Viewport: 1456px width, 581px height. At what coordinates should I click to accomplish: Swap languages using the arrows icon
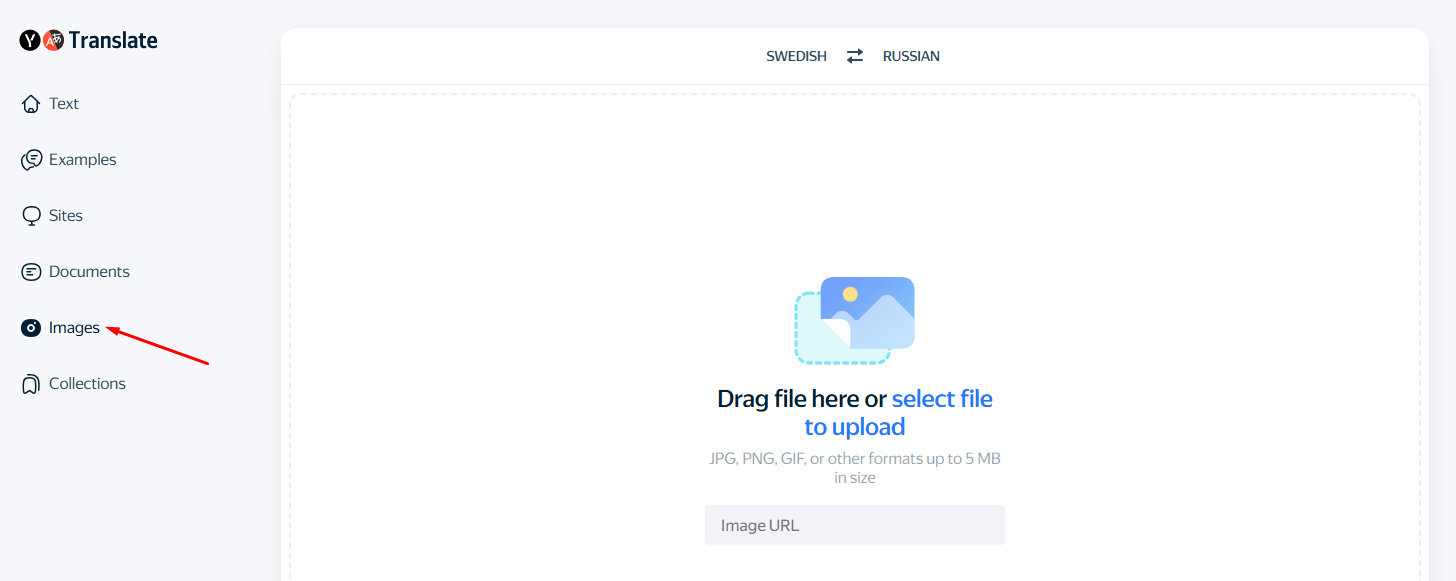(854, 56)
